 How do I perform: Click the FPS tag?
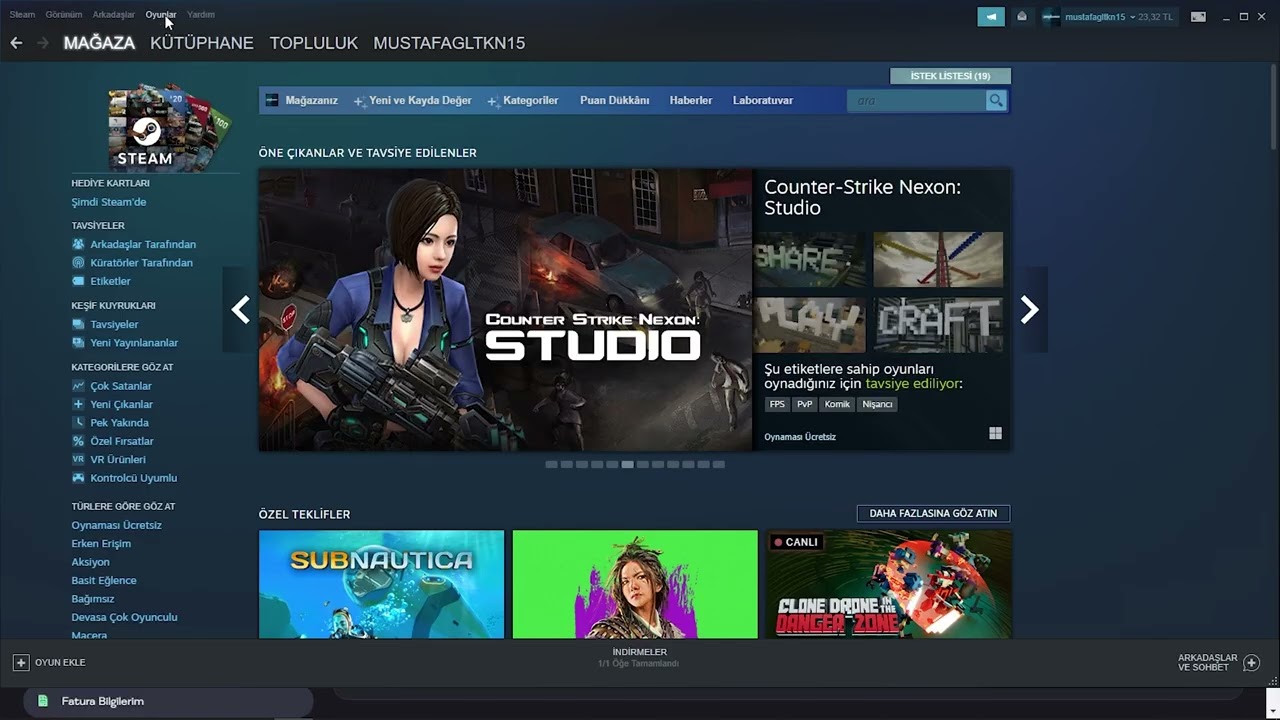pyautogui.click(x=777, y=404)
